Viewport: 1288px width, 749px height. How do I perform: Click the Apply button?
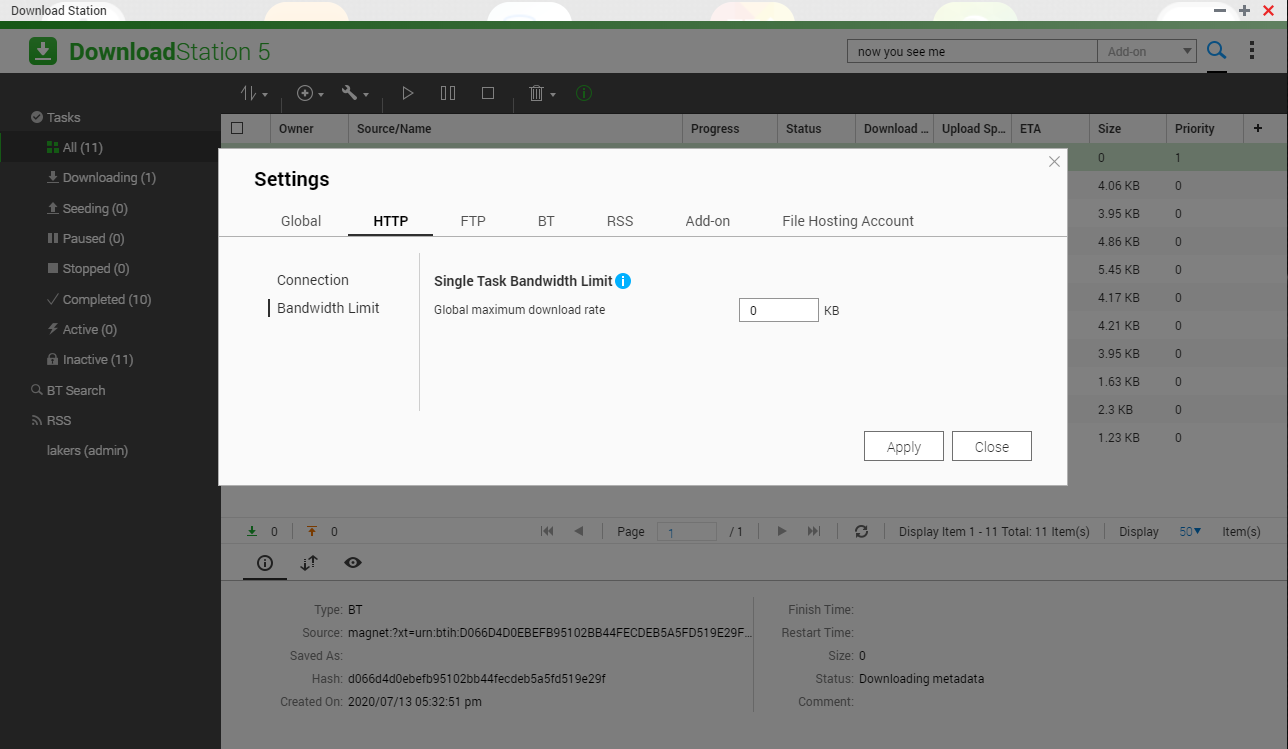click(904, 446)
